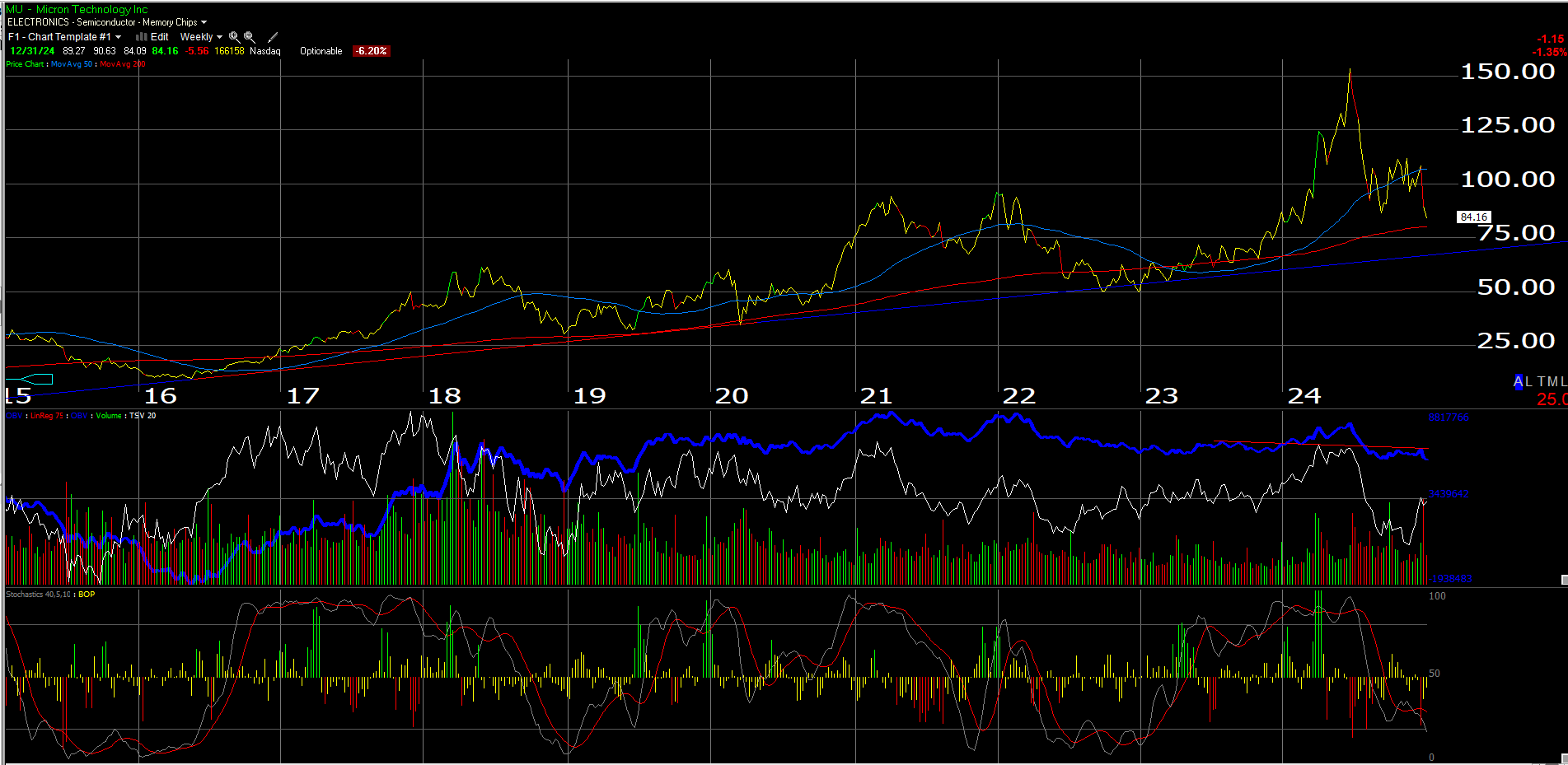Screen dimensions: 1568x765
Task: Click the Nasdaq exchange label
Action: point(264,51)
